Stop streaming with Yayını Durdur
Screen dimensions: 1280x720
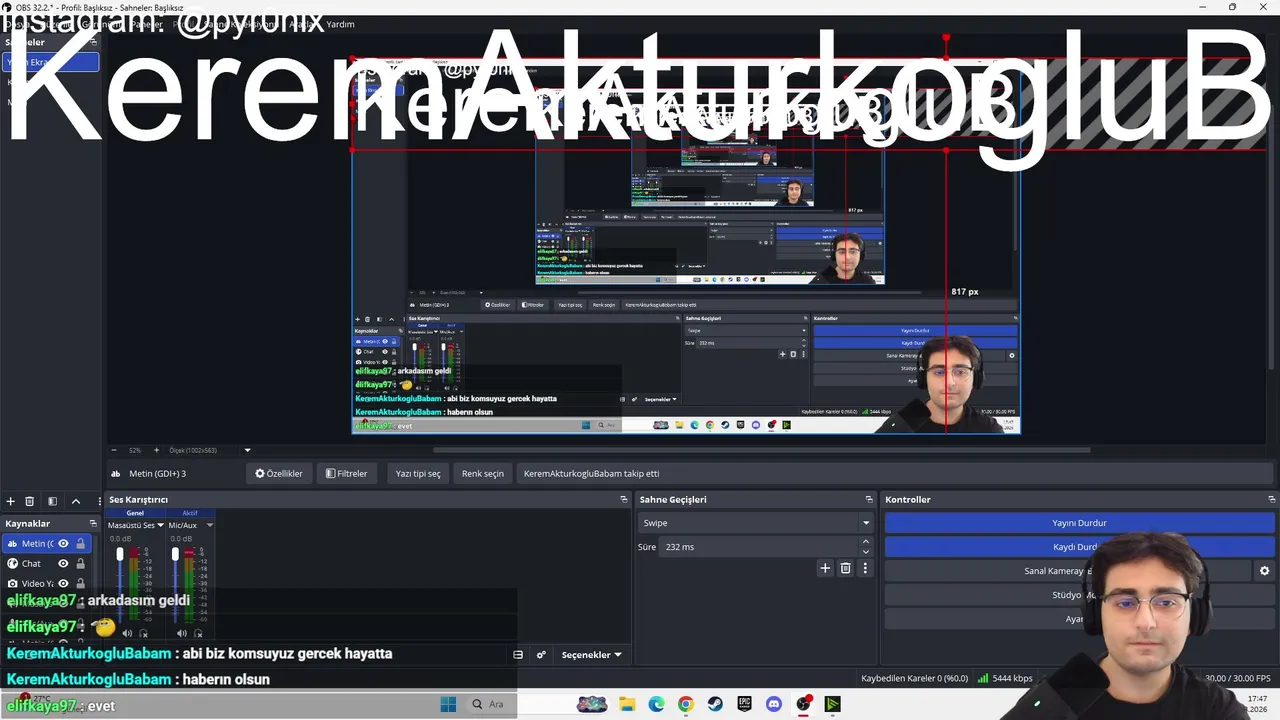pos(1079,523)
